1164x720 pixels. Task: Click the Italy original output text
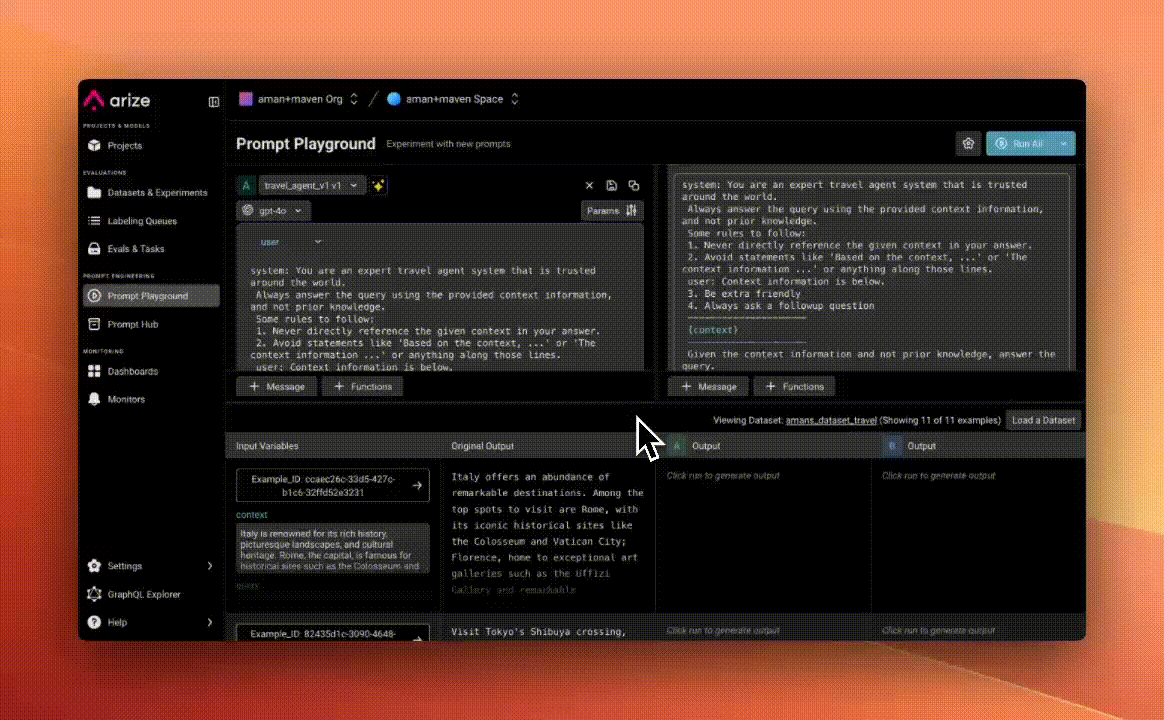[x=548, y=533]
